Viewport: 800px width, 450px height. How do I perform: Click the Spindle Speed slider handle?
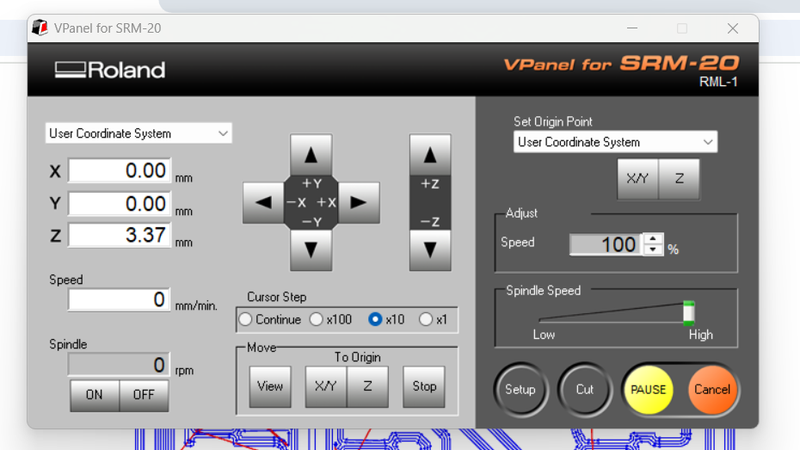(689, 313)
